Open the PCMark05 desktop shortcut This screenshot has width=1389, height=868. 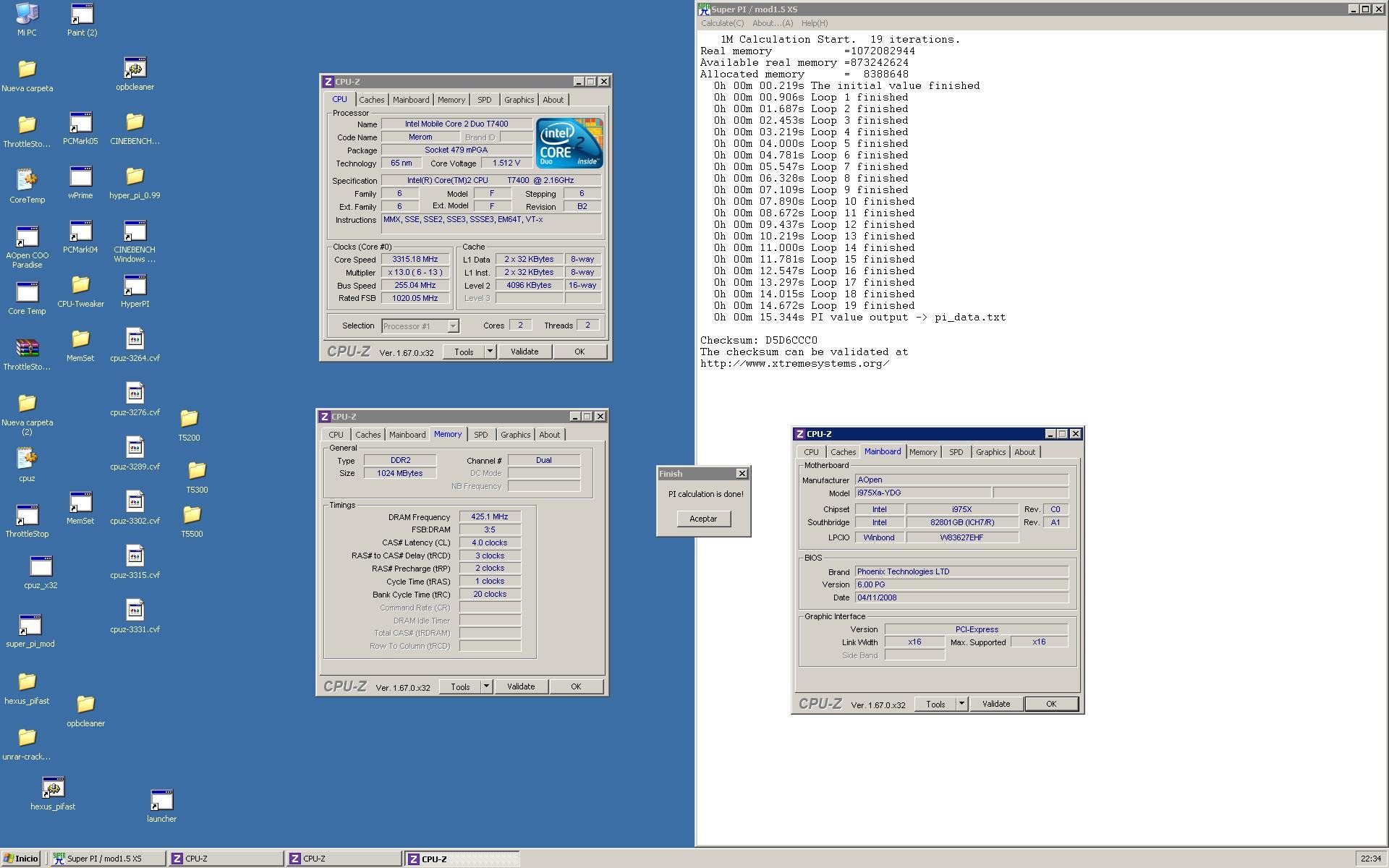click(80, 123)
